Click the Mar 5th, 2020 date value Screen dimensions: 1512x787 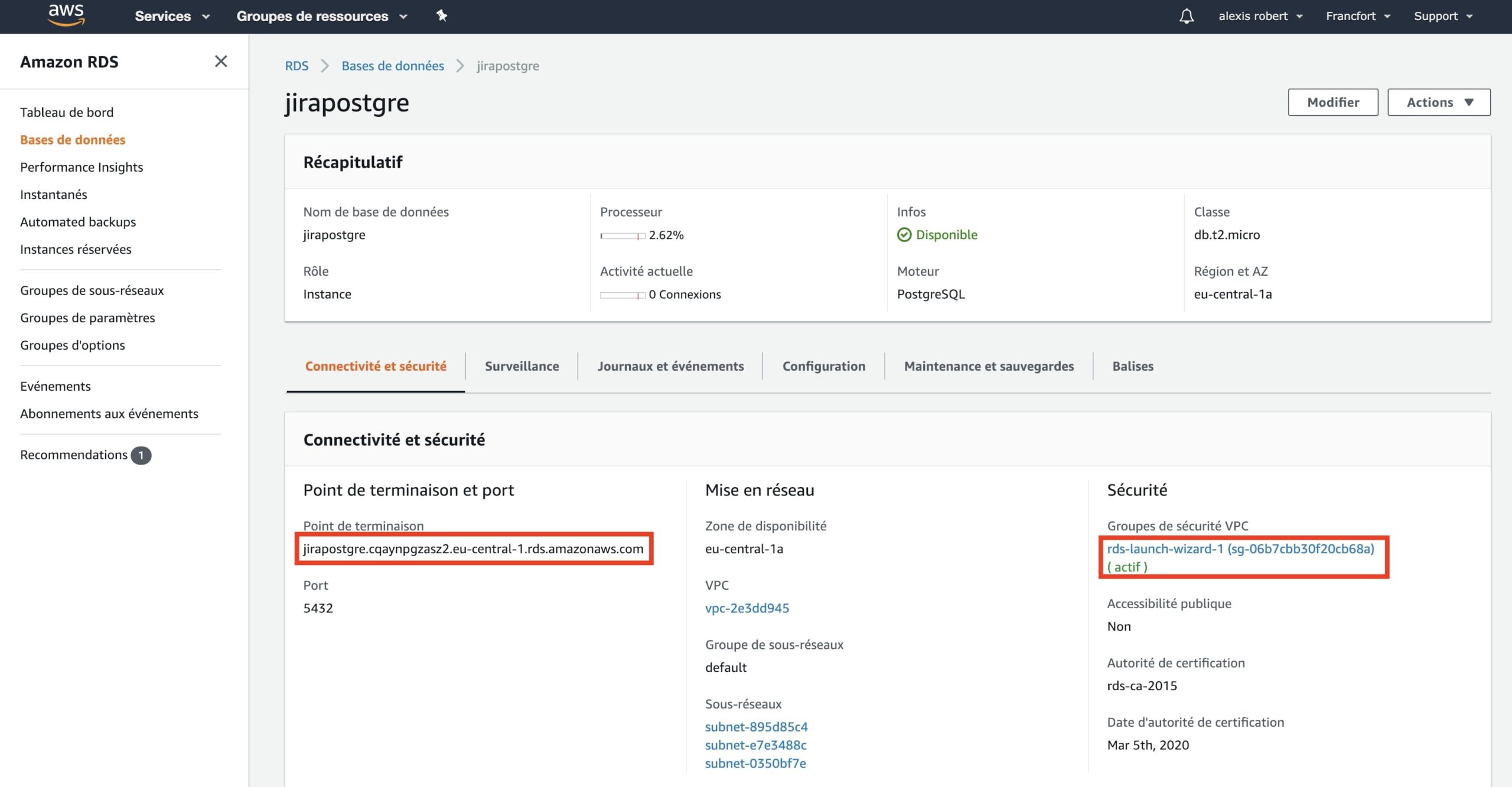pos(1148,745)
